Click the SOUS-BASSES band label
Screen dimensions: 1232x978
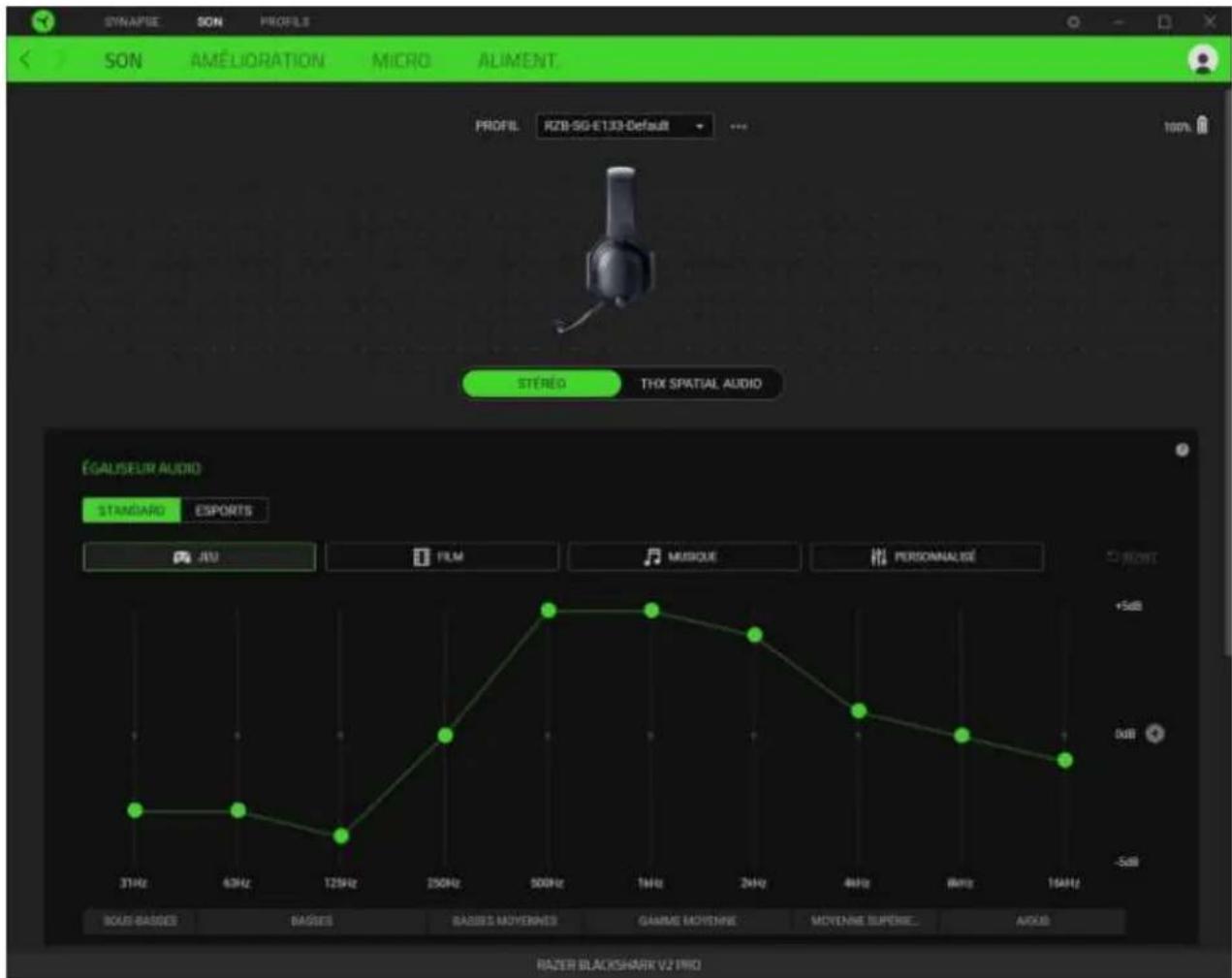[140, 921]
